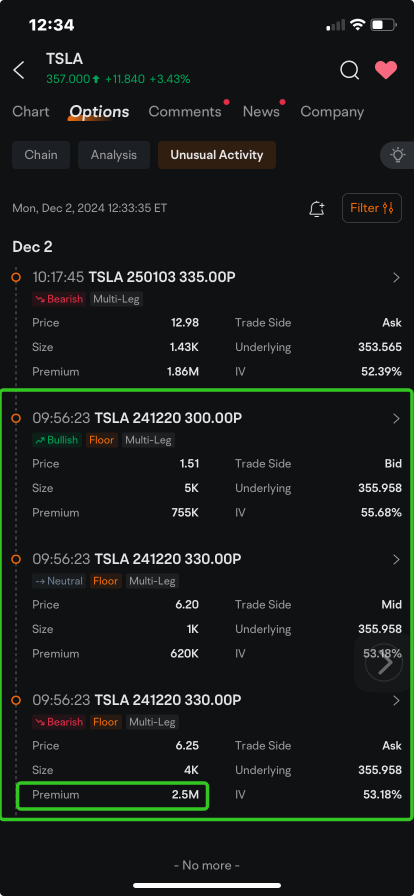
Task: Open the search magnifier icon
Action: [x=349, y=70]
